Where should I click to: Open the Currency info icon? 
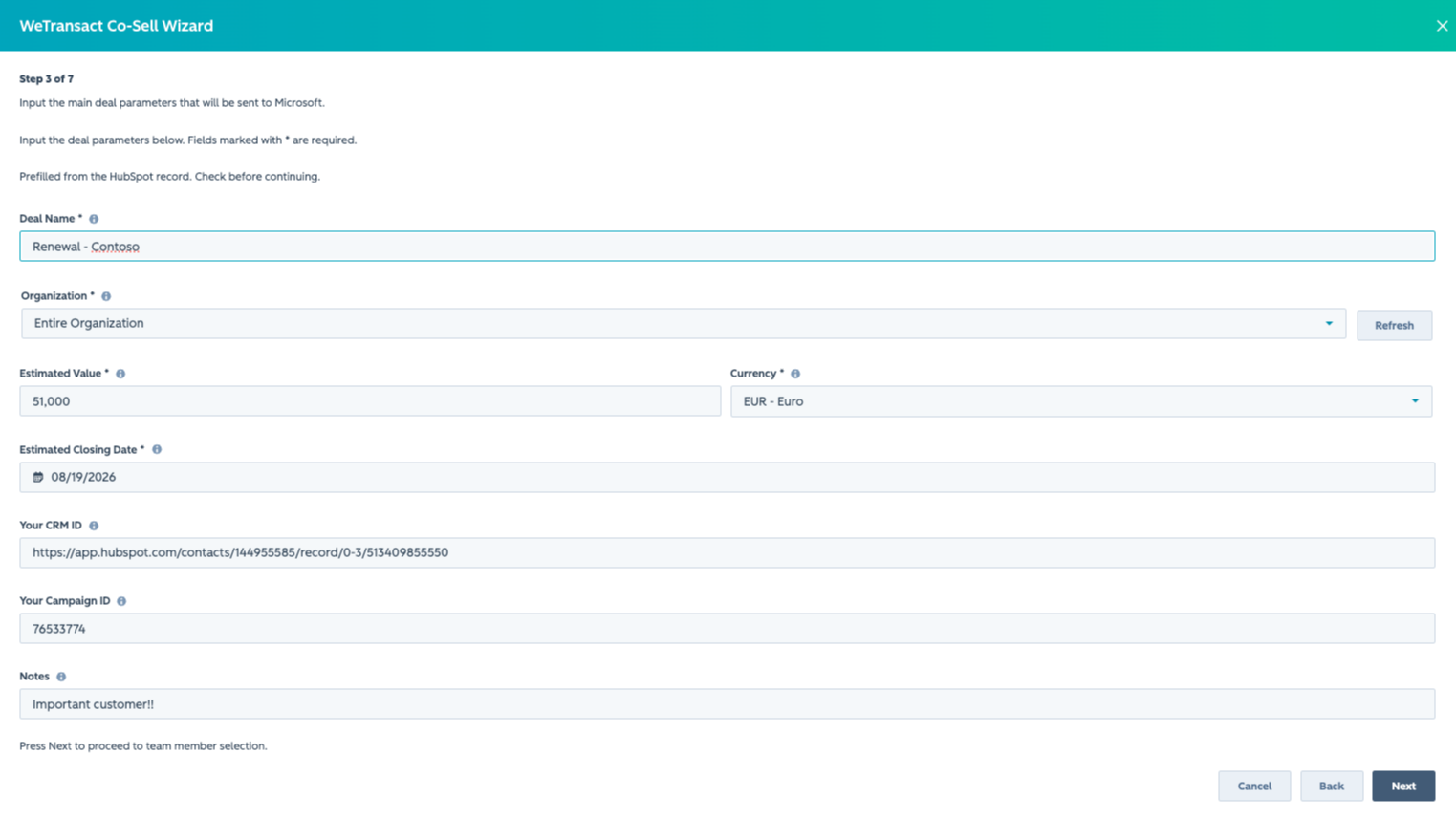[x=795, y=374]
